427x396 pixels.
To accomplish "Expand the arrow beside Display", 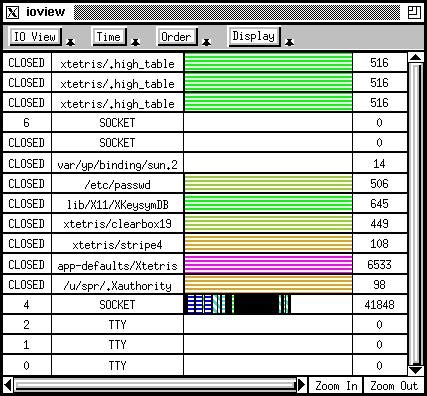I will [x=289, y=42].
